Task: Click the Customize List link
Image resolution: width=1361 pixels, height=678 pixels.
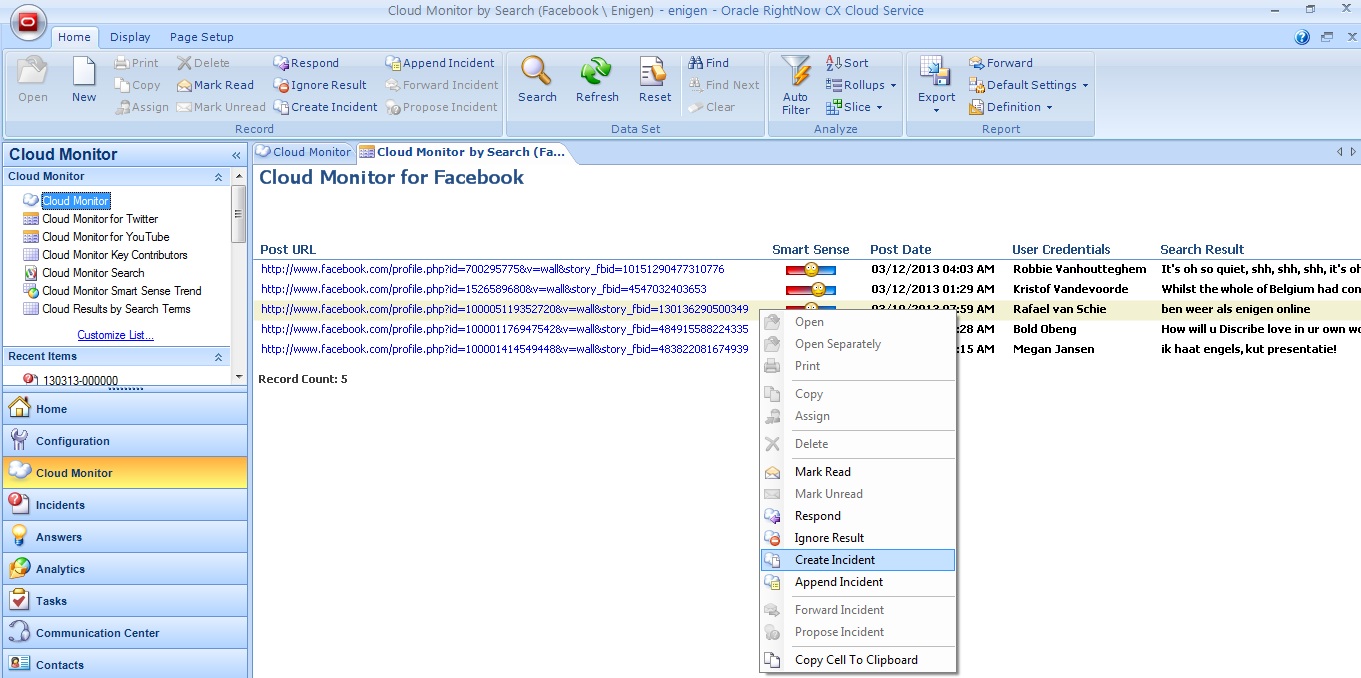Action: [x=116, y=335]
